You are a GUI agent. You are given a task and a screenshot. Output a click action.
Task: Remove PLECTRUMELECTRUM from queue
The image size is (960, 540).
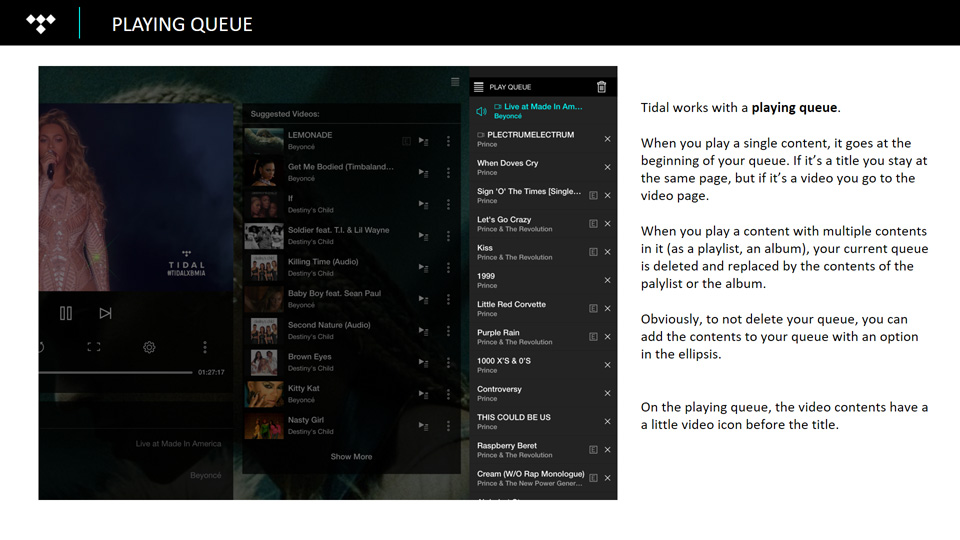pyautogui.click(x=607, y=139)
